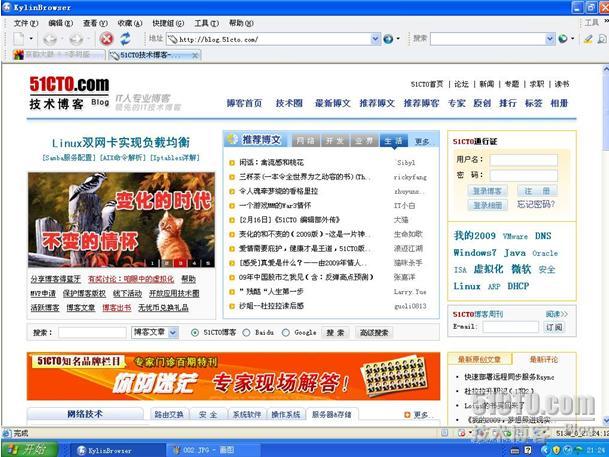Click the KylinBrowser title bar logo icon

click(x=7, y=7)
